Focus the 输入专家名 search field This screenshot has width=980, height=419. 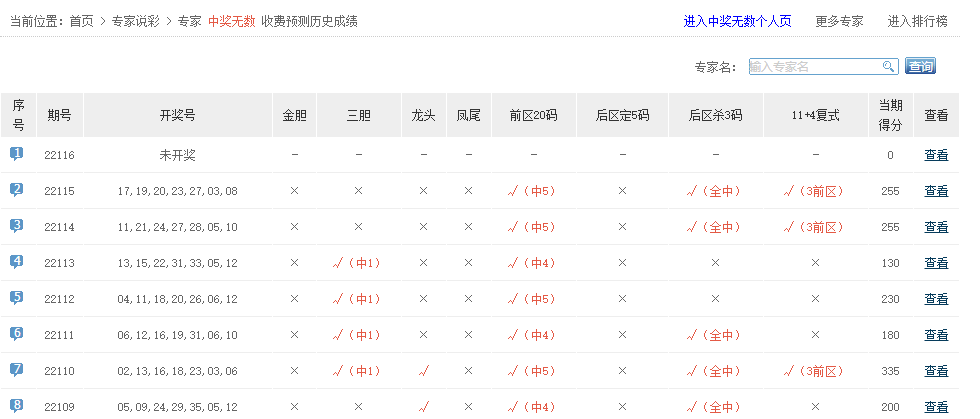pyautogui.click(x=814, y=67)
